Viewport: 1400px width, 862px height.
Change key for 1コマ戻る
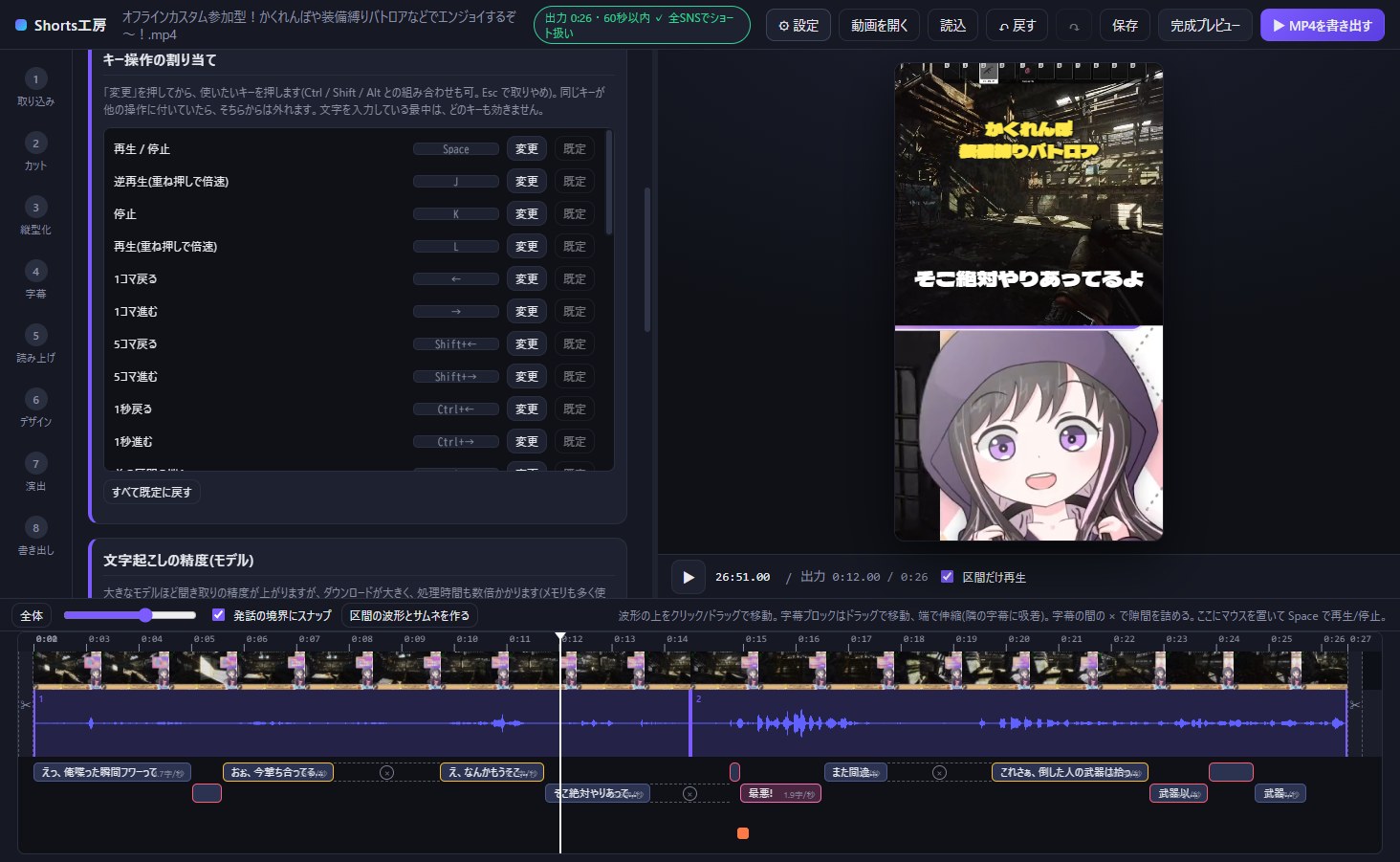coord(526,278)
